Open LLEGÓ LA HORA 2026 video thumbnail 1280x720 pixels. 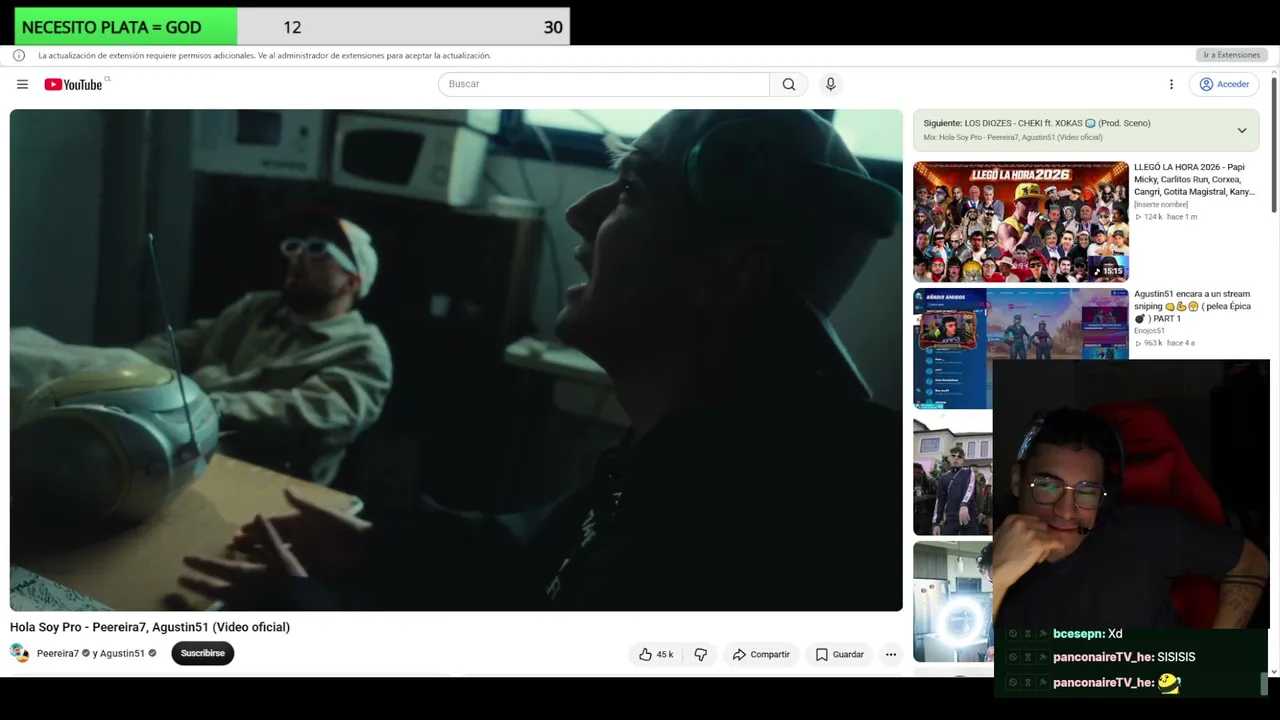1020,221
